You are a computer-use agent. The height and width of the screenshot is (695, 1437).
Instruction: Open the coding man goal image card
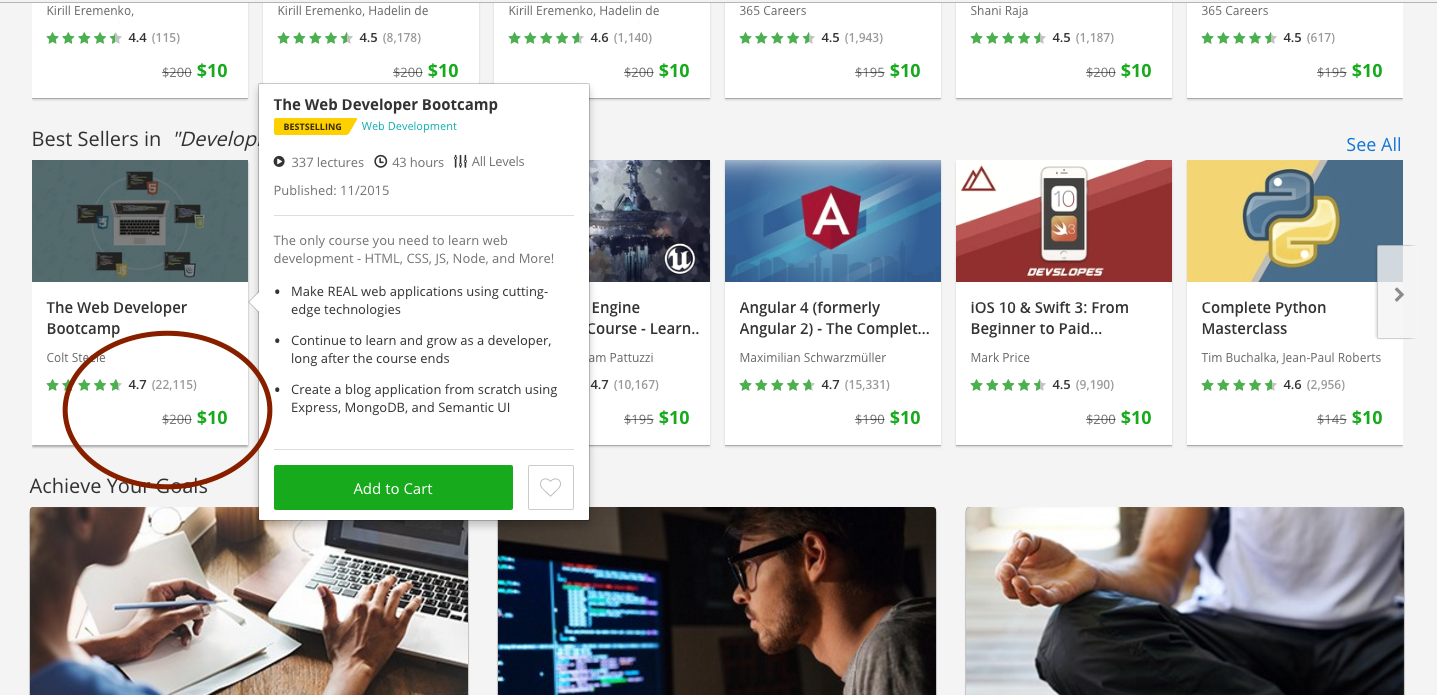717,601
